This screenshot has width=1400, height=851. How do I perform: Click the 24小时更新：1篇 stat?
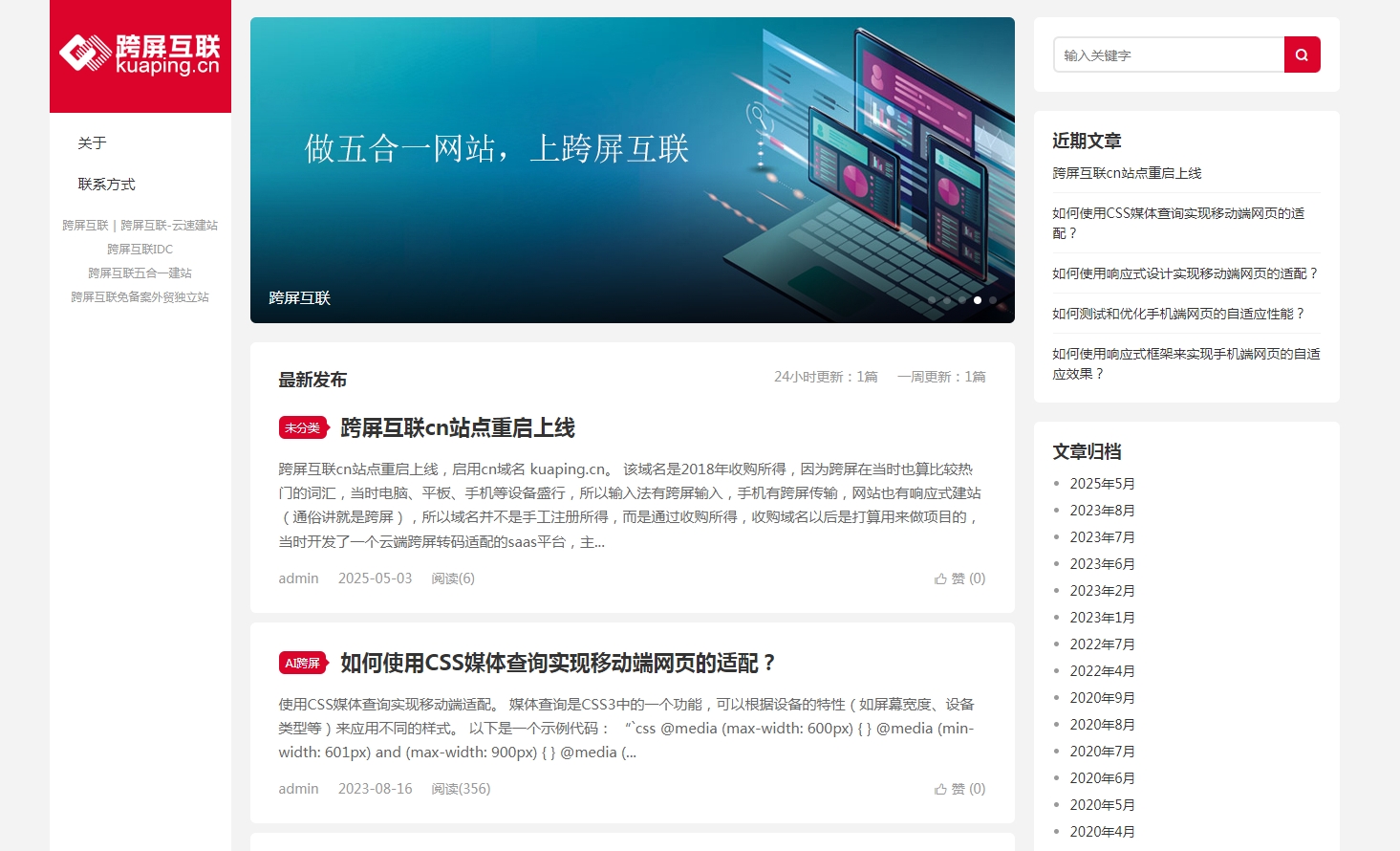pos(826,377)
